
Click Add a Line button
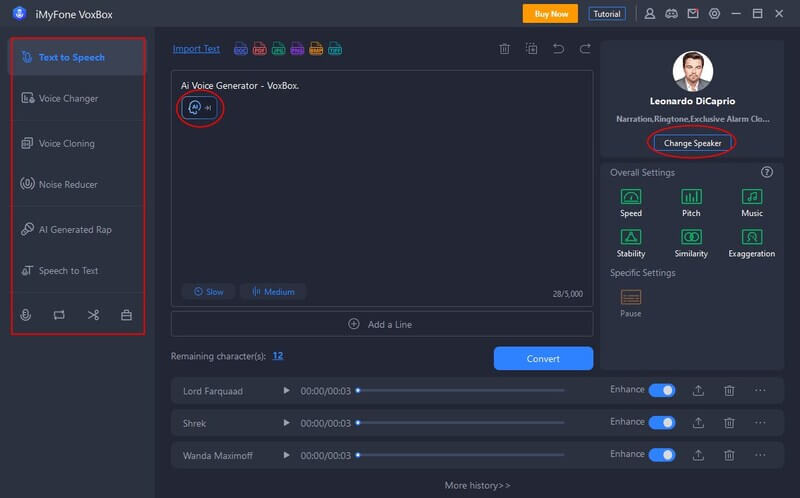click(x=382, y=324)
